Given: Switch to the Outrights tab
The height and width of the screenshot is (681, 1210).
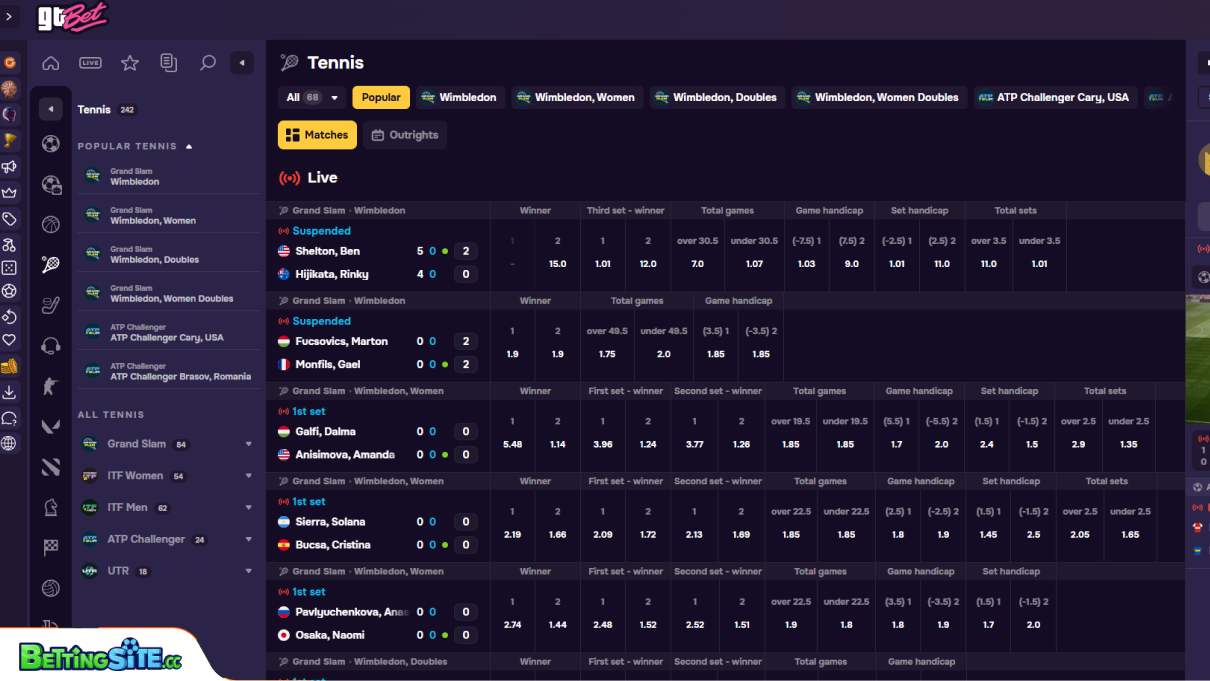Looking at the screenshot, I should 404,134.
